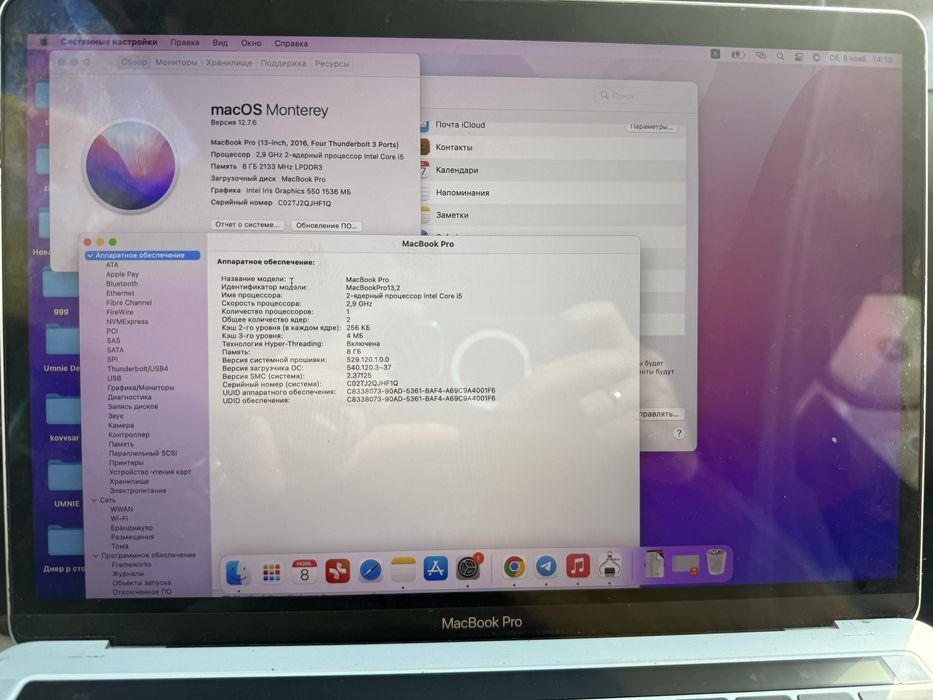933x700 pixels.
Task: Click the battery status icon in menu bar
Action: [737, 55]
